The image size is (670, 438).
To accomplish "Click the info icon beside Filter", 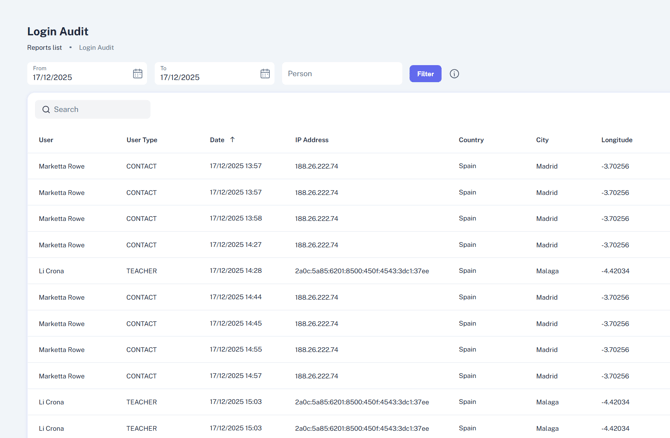I will point(454,74).
